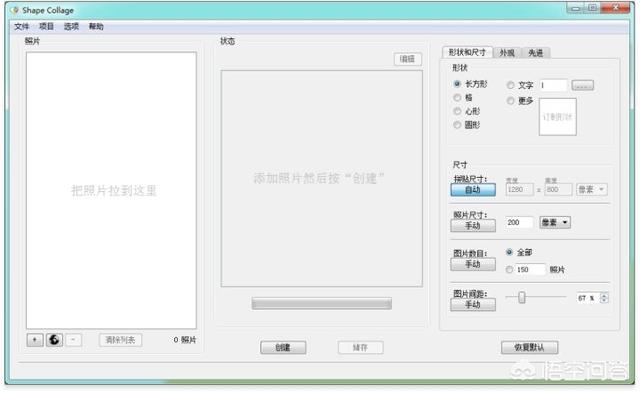
Task: Click the collage preview area
Action: point(322,178)
